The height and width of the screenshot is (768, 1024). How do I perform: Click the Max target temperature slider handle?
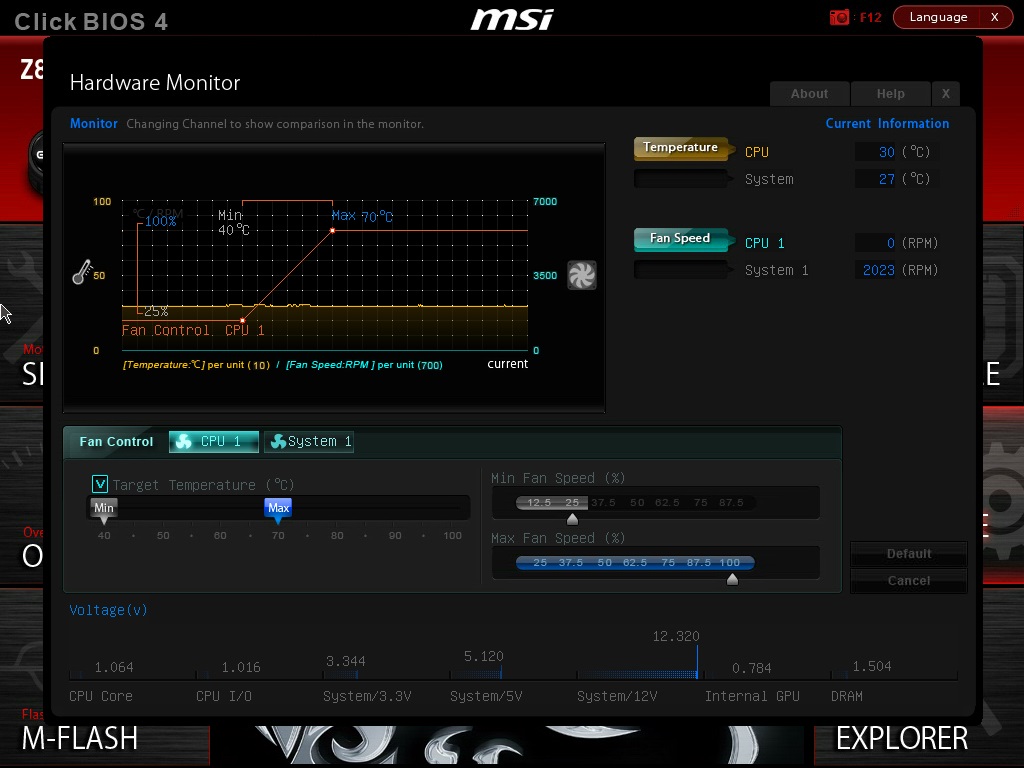point(278,510)
